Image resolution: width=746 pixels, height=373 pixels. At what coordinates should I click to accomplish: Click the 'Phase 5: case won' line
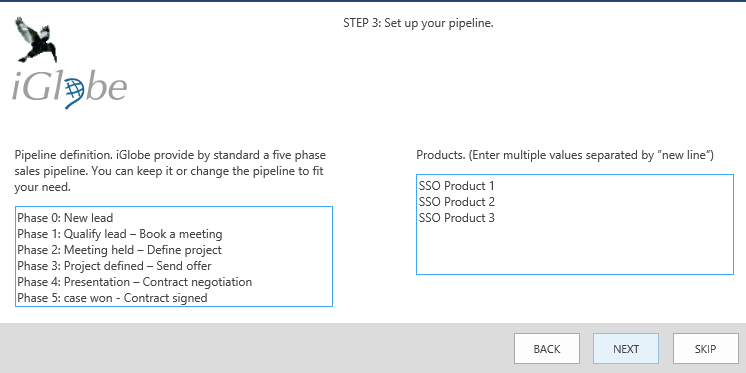112,298
